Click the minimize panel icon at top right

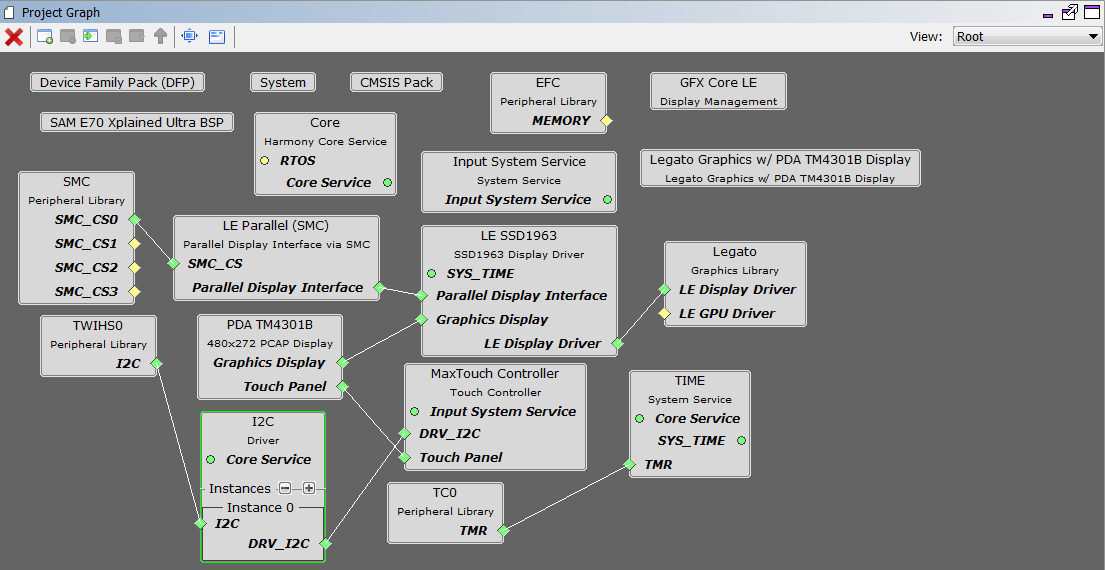pos(1048,15)
